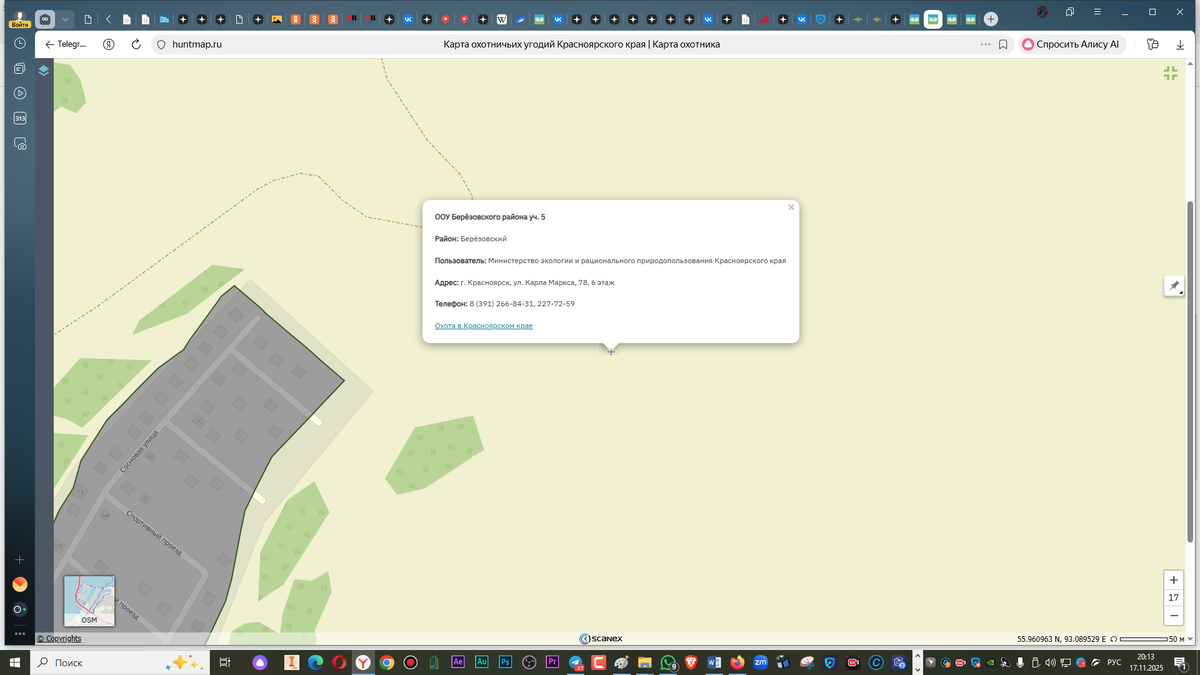Switch to the Wikipedia tab
Viewport: 1200px width, 675px height.
tap(502, 19)
